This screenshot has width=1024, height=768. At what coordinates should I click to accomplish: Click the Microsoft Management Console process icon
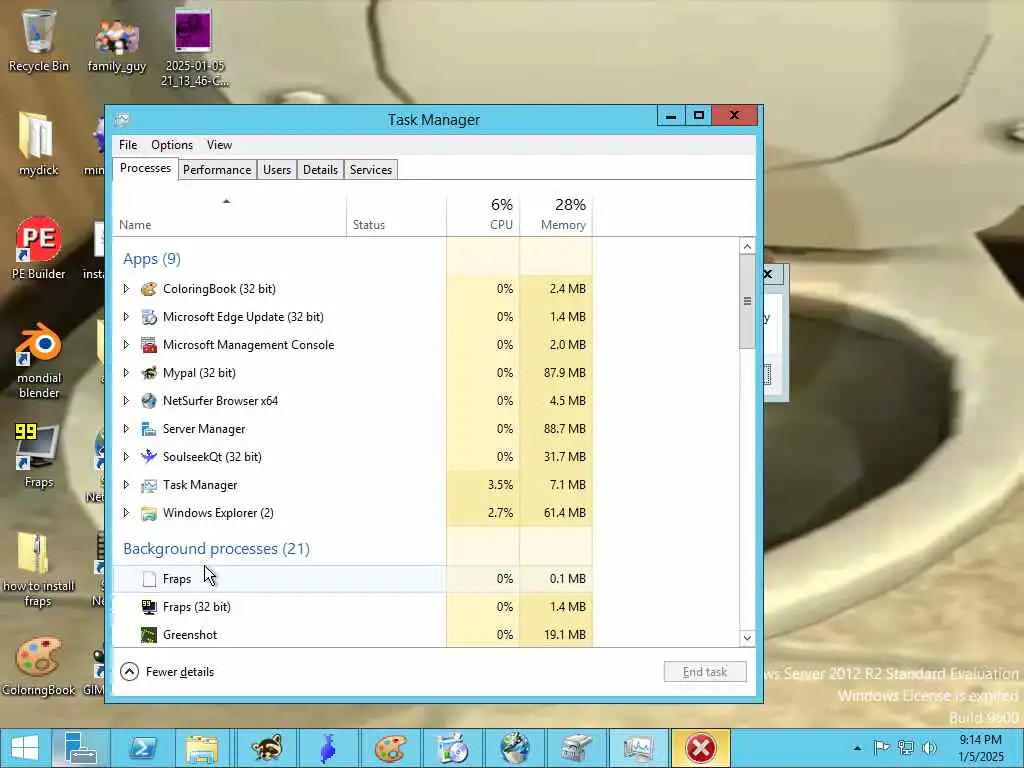[x=149, y=345]
